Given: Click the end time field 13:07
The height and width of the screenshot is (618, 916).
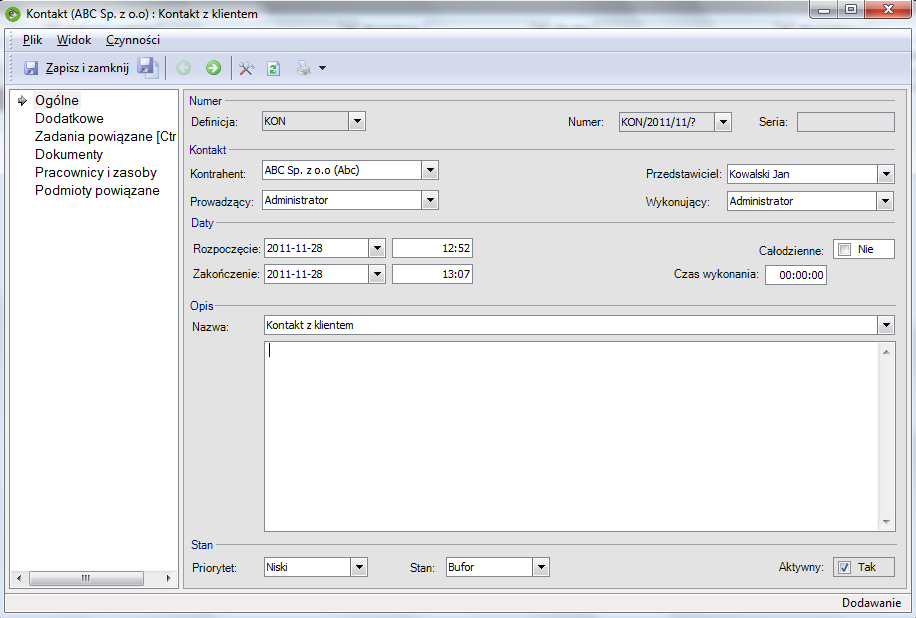Looking at the screenshot, I should pyautogui.click(x=432, y=274).
